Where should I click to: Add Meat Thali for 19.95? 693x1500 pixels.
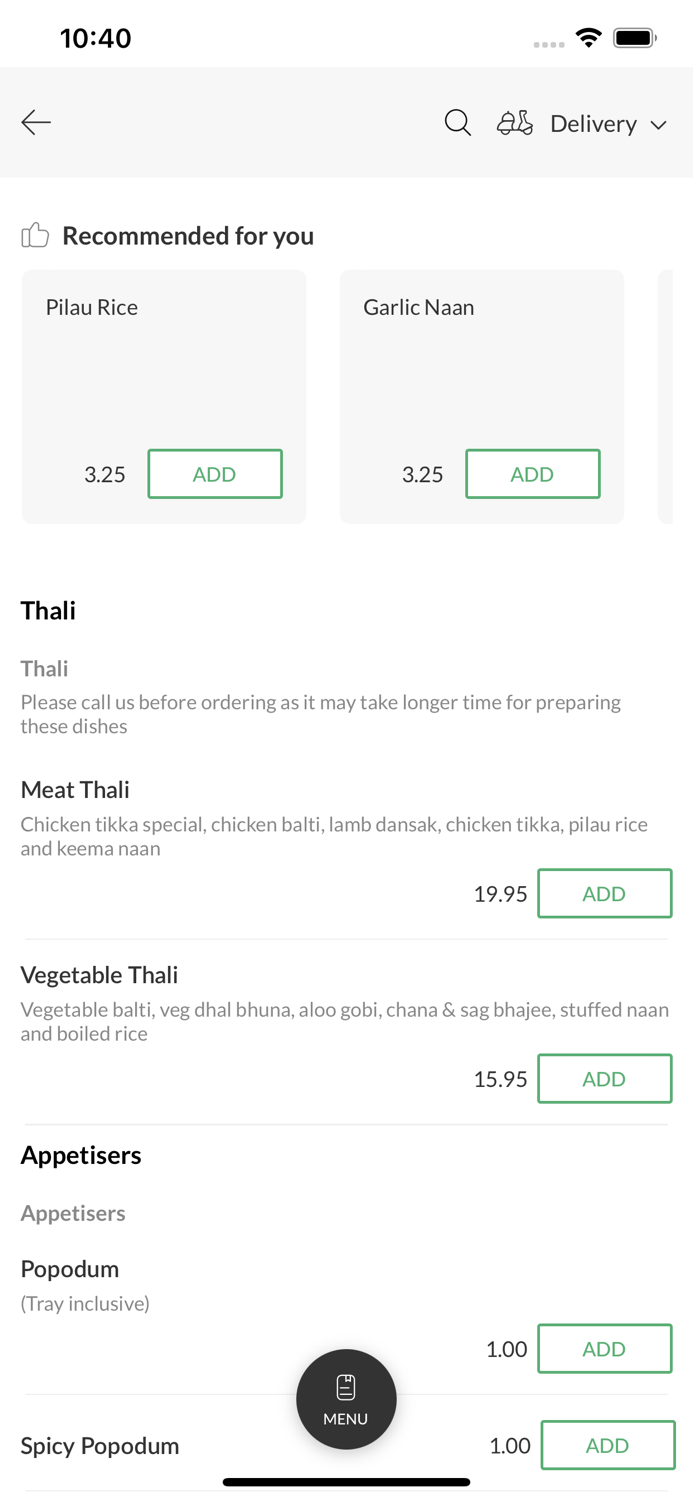click(x=605, y=893)
